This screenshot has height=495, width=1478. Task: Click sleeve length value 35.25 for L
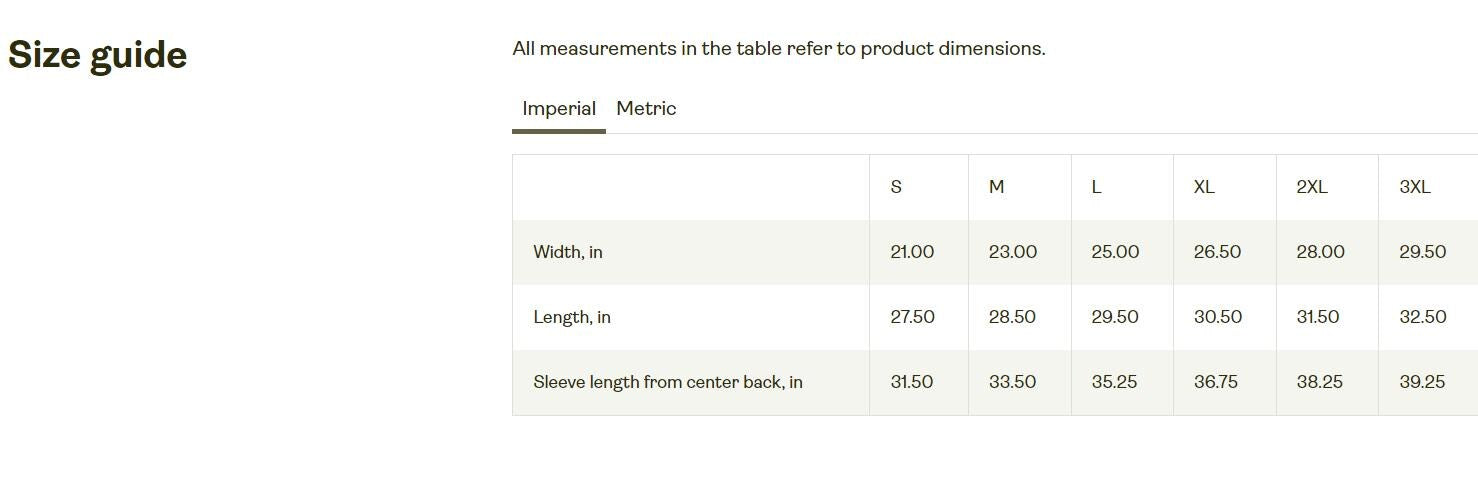point(1114,382)
